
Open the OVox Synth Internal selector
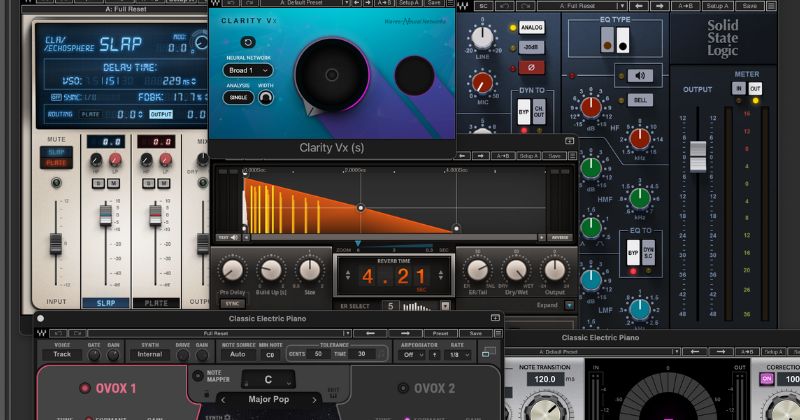tap(149, 354)
